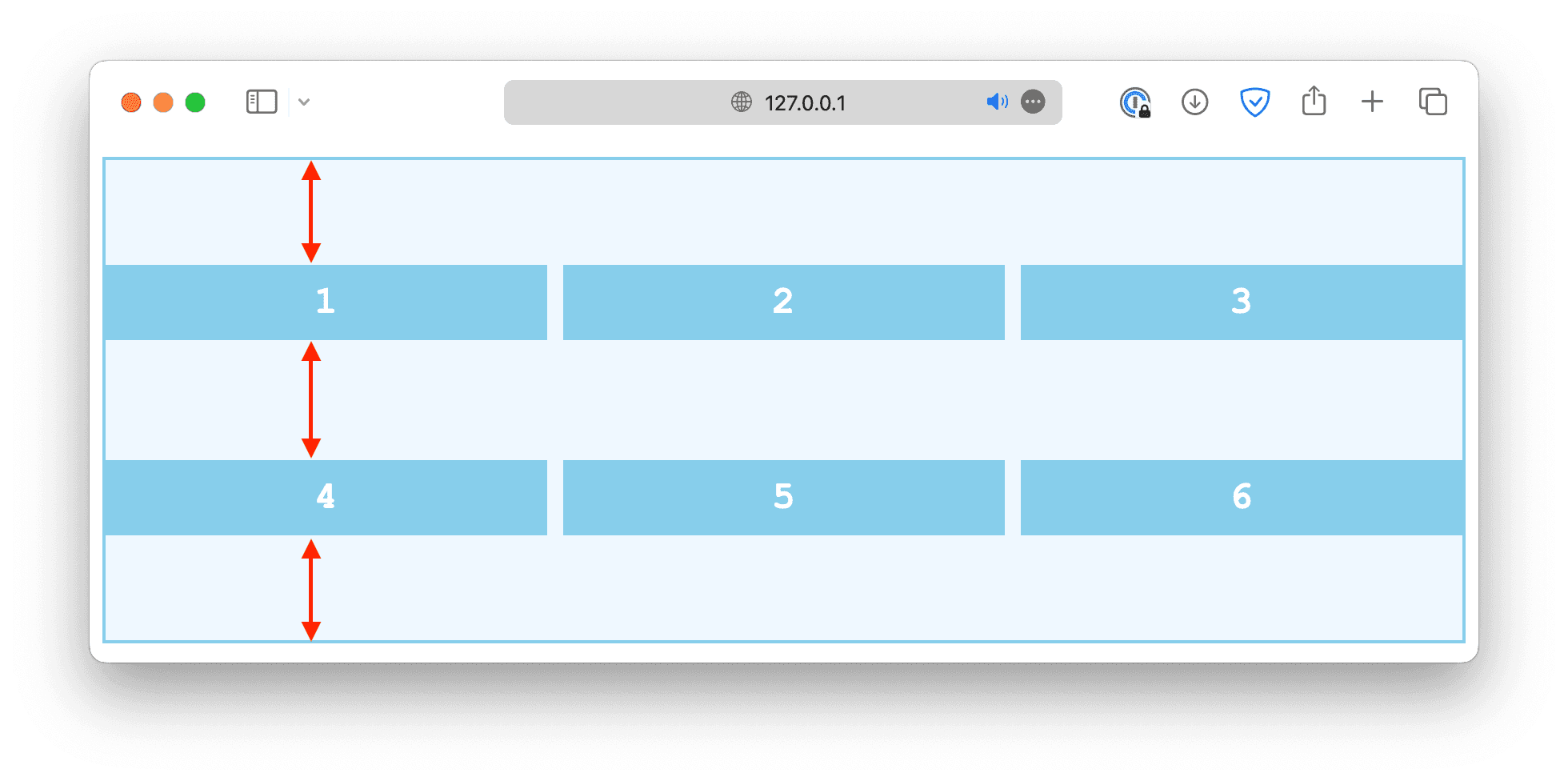Image resolution: width=1568 pixels, height=781 pixels.
Task: Click the website settings ellipsis in address bar
Action: [x=1033, y=102]
